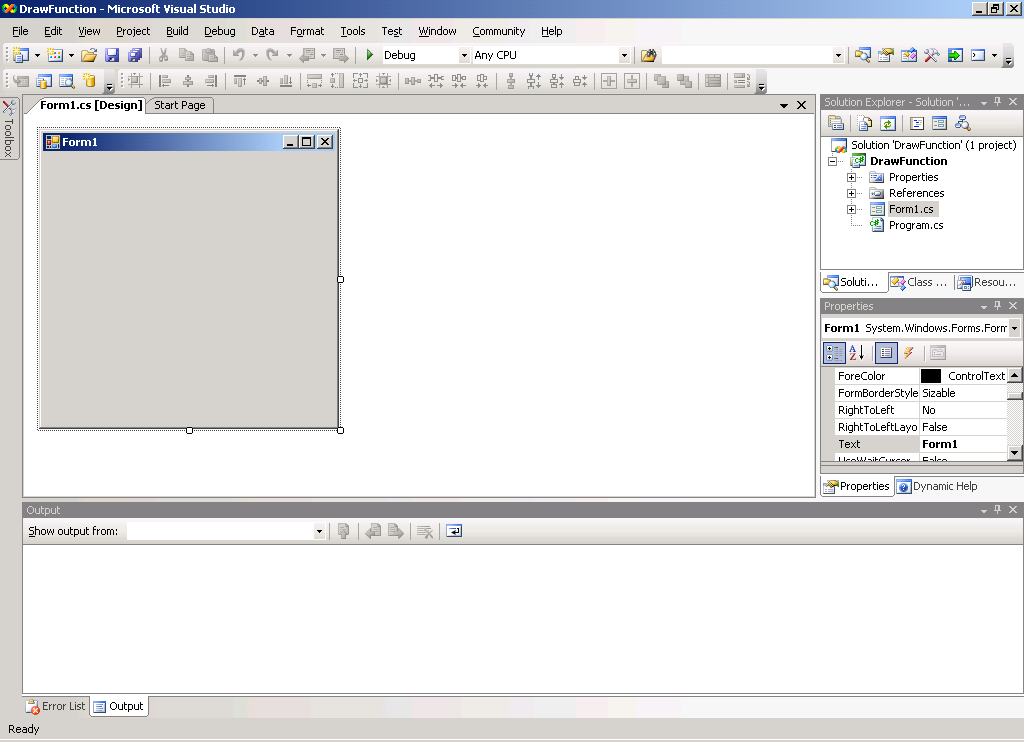Show Events with the lightning bolt icon
Screen dimensions: 1024x742
click(x=908, y=353)
